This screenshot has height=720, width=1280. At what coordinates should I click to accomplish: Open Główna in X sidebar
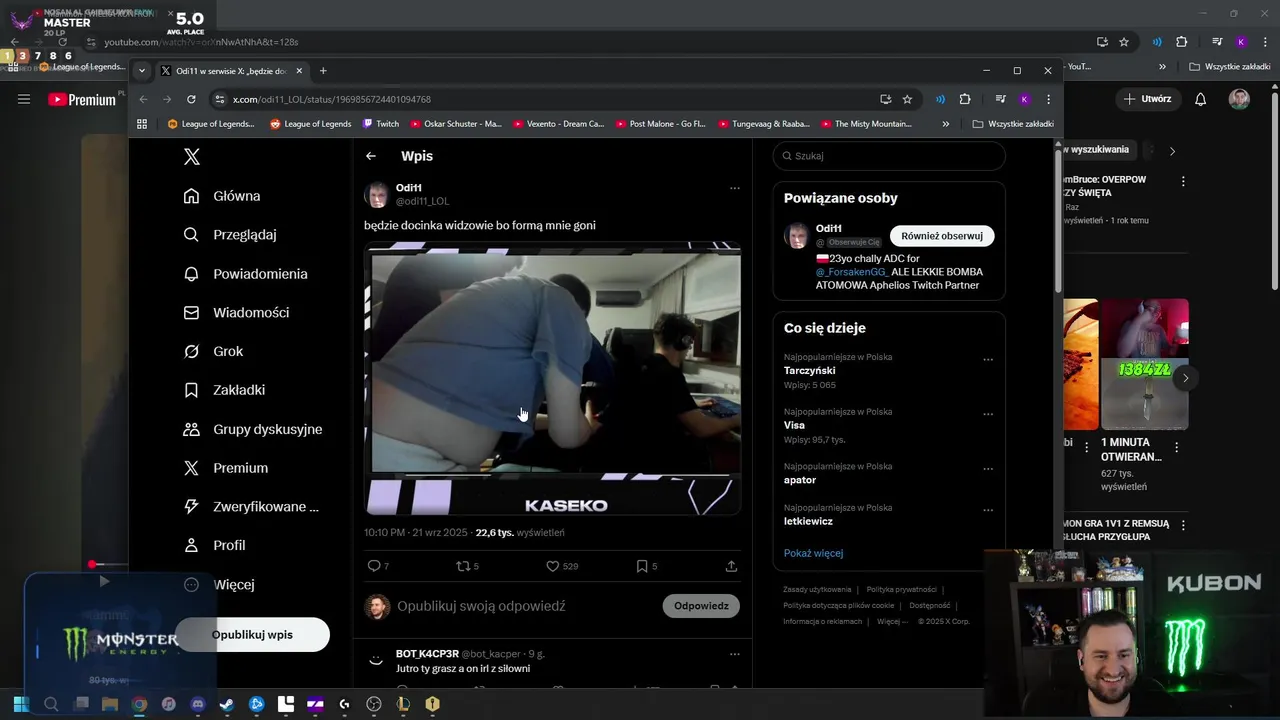pyautogui.click(x=222, y=196)
